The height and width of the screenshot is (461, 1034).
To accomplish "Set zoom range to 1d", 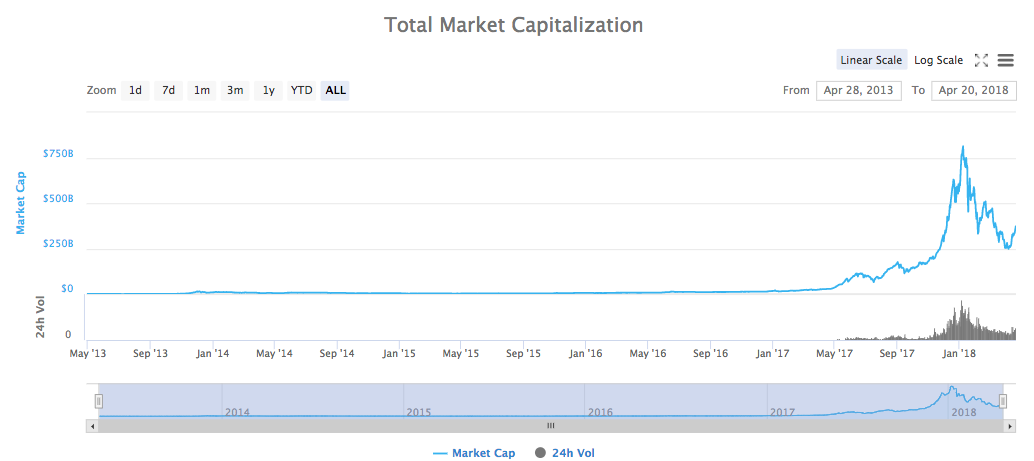I will pyautogui.click(x=135, y=91).
